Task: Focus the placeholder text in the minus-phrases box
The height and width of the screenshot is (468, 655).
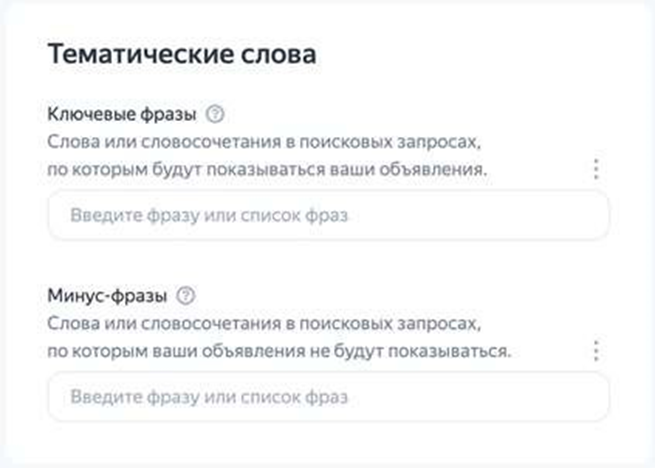Action: click(209, 397)
